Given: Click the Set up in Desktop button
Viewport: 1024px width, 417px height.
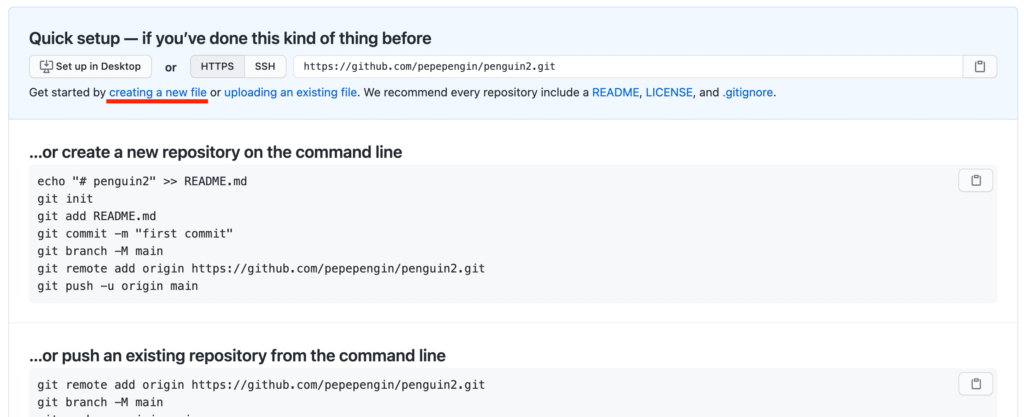Looking at the screenshot, I should 90,67.
